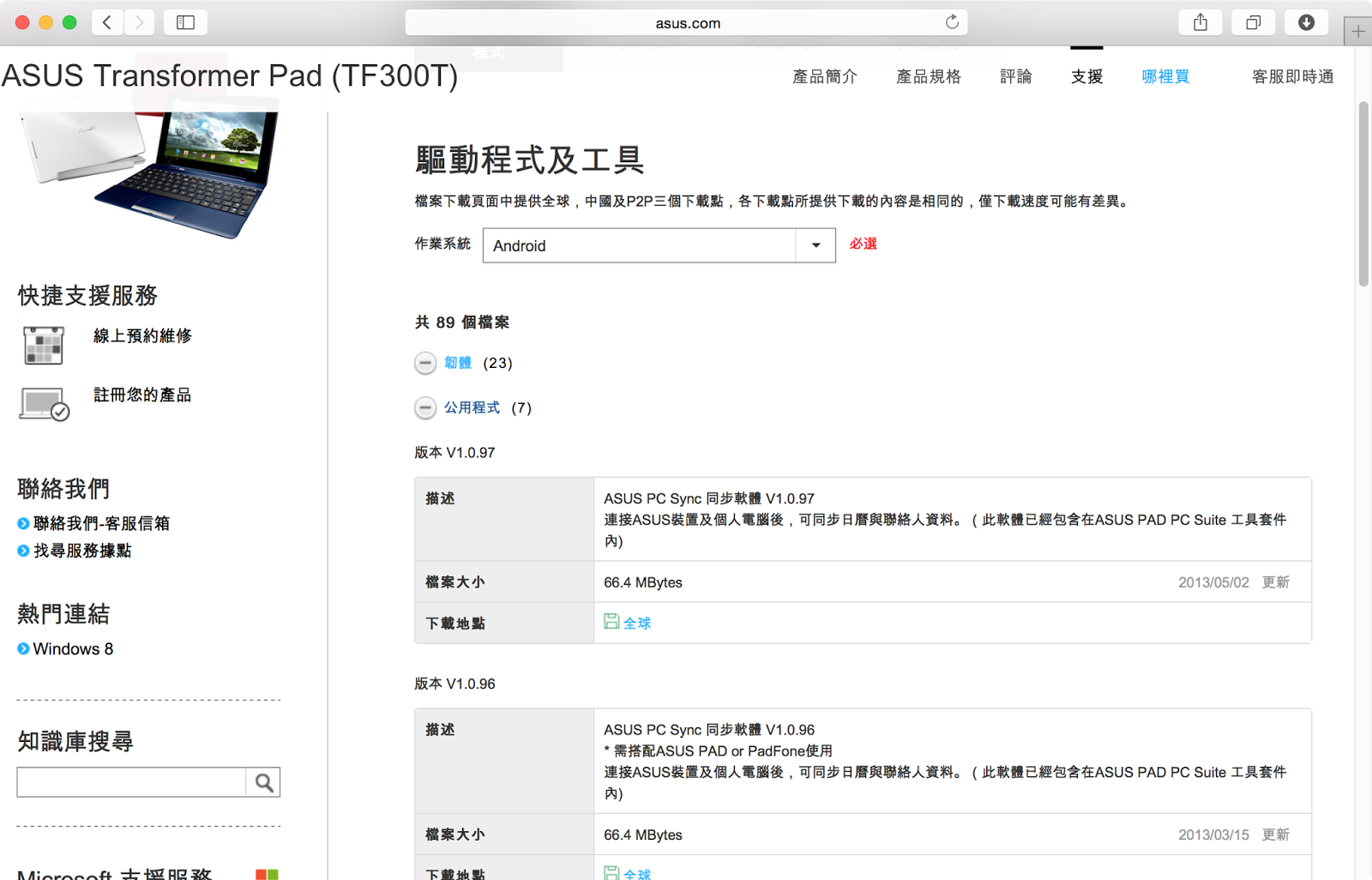Click the 版本 V1.0.97 heading

(455, 452)
